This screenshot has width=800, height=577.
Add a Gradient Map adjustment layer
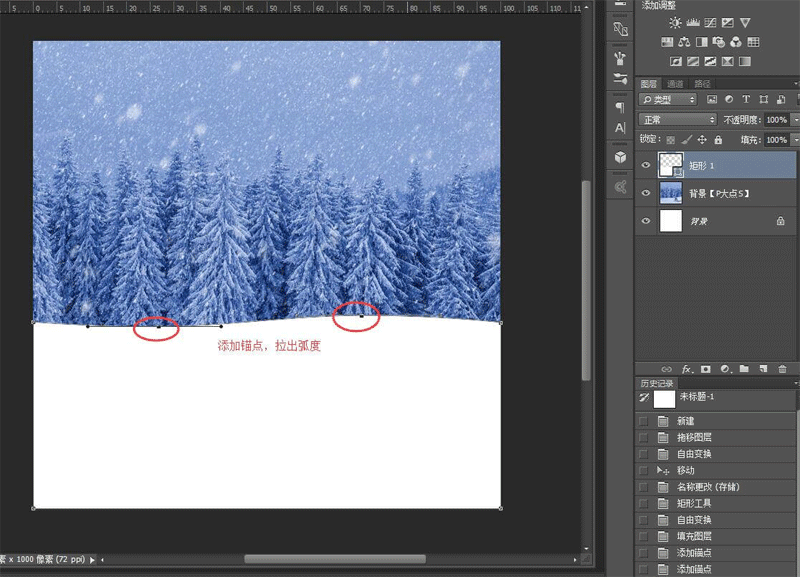pyautogui.click(x=746, y=61)
